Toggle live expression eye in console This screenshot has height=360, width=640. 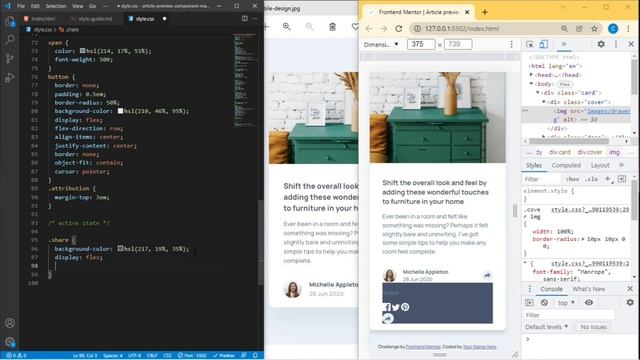[x=589, y=302]
